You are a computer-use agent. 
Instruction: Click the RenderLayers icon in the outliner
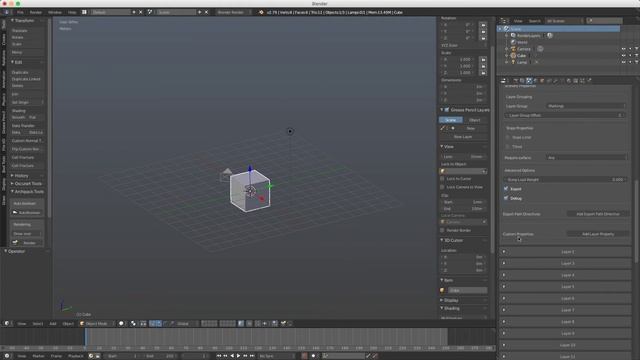click(513, 36)
